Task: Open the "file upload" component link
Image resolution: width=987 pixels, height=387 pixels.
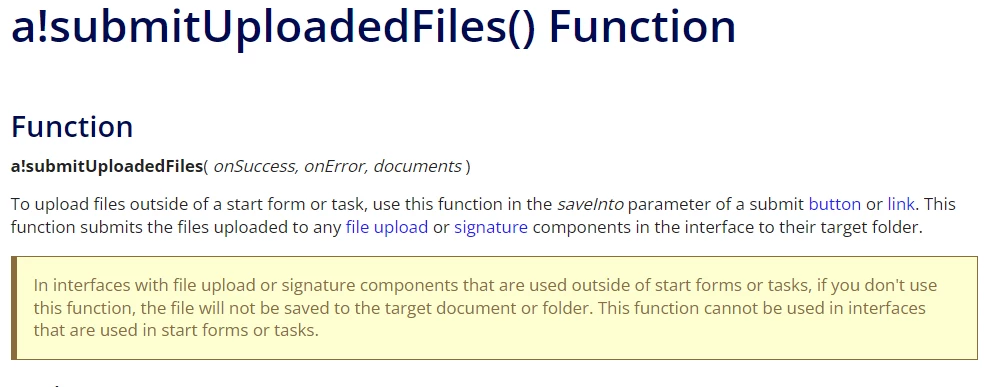Action: coord(387,227)
